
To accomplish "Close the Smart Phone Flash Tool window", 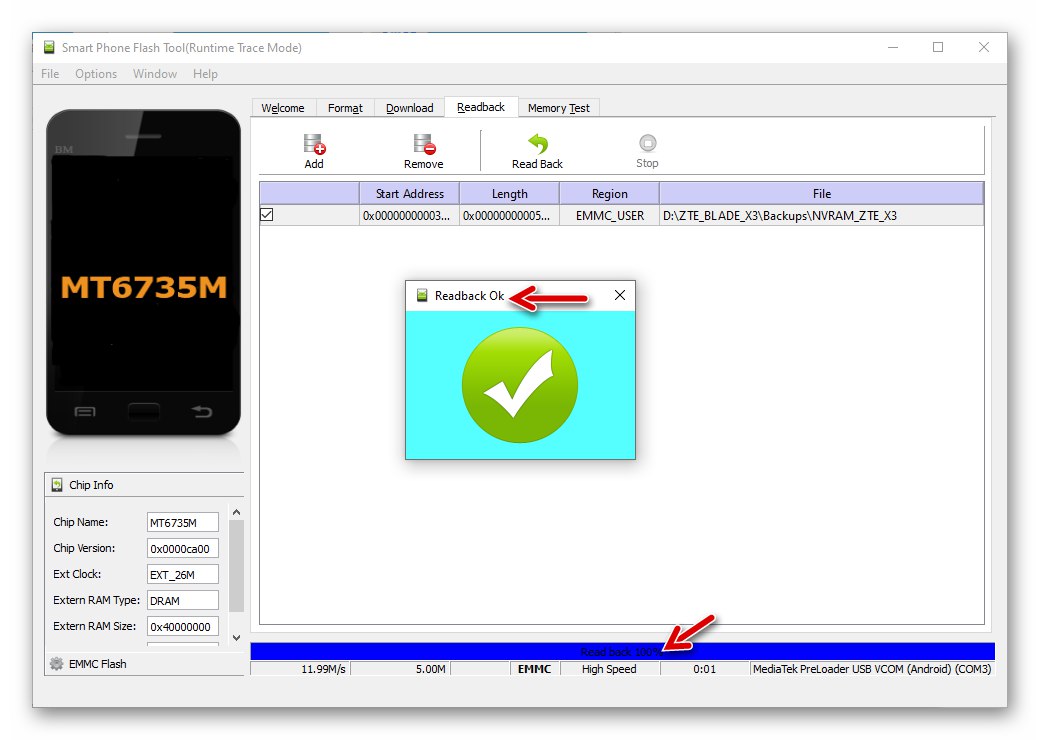I will pyautogui.click(x=984, y=47).
